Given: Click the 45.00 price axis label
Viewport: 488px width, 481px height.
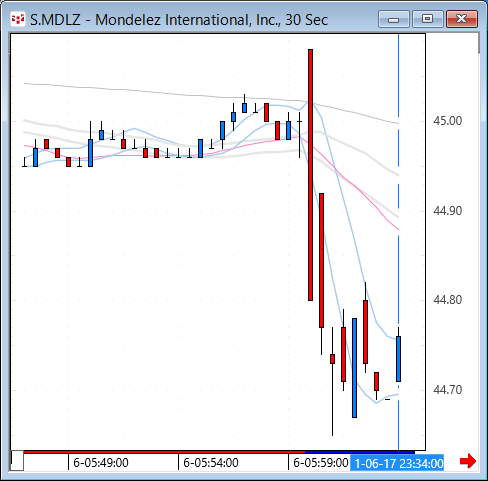Looking at the screenshot, I should [x=448, y=121].
